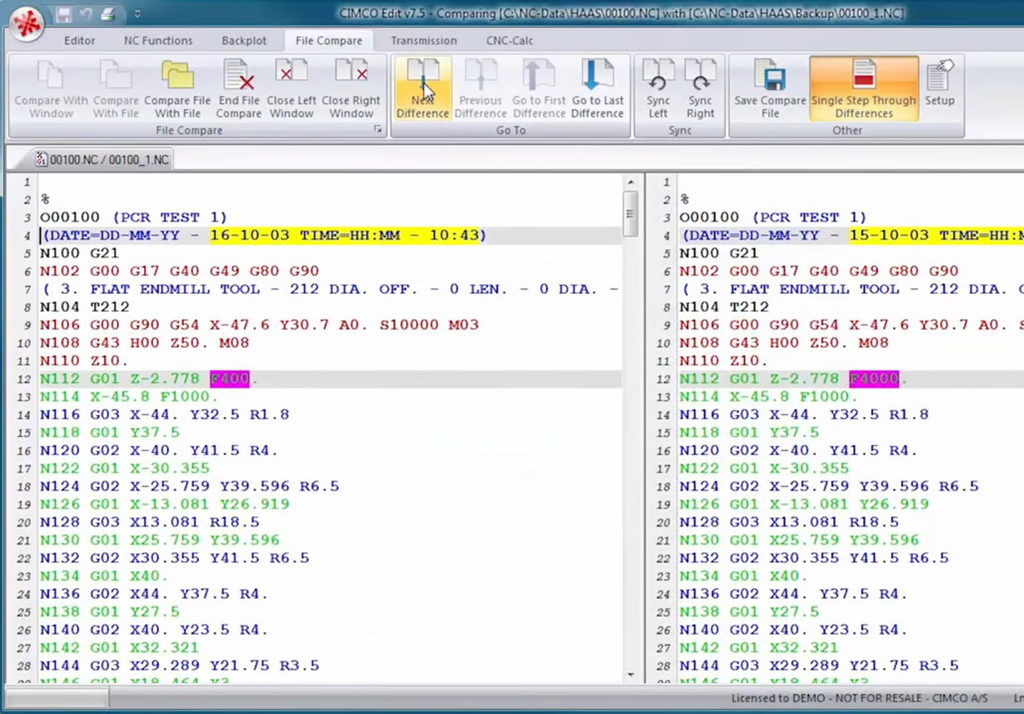The image size is (1024, 714).
Task: Sync Right file changes
Action: (x=700, y=89)
